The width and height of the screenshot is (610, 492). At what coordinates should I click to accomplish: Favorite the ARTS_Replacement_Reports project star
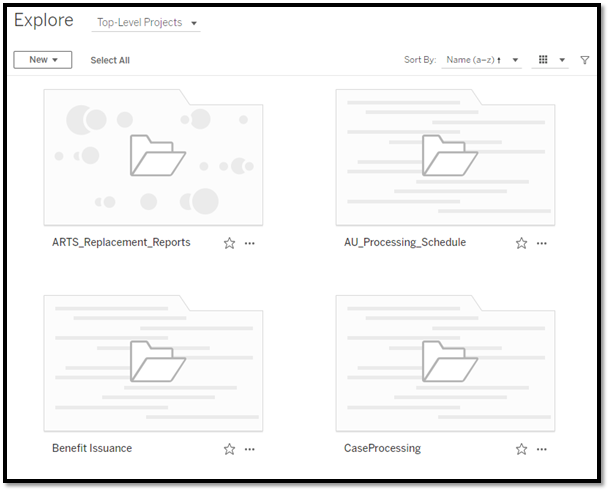click(x=229, y=243)
